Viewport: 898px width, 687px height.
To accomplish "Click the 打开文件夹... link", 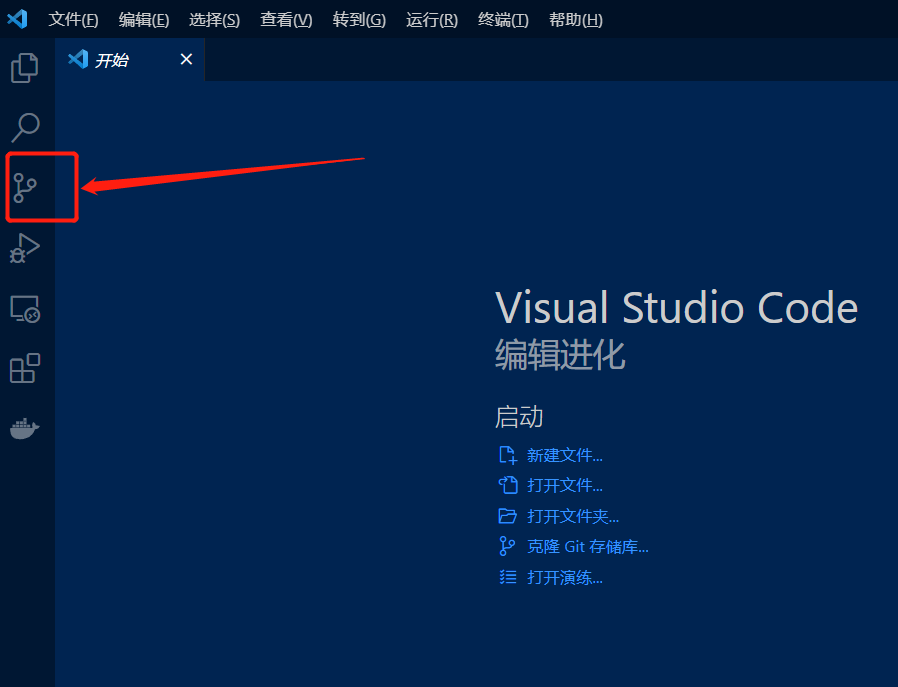I will coord(573,516).
